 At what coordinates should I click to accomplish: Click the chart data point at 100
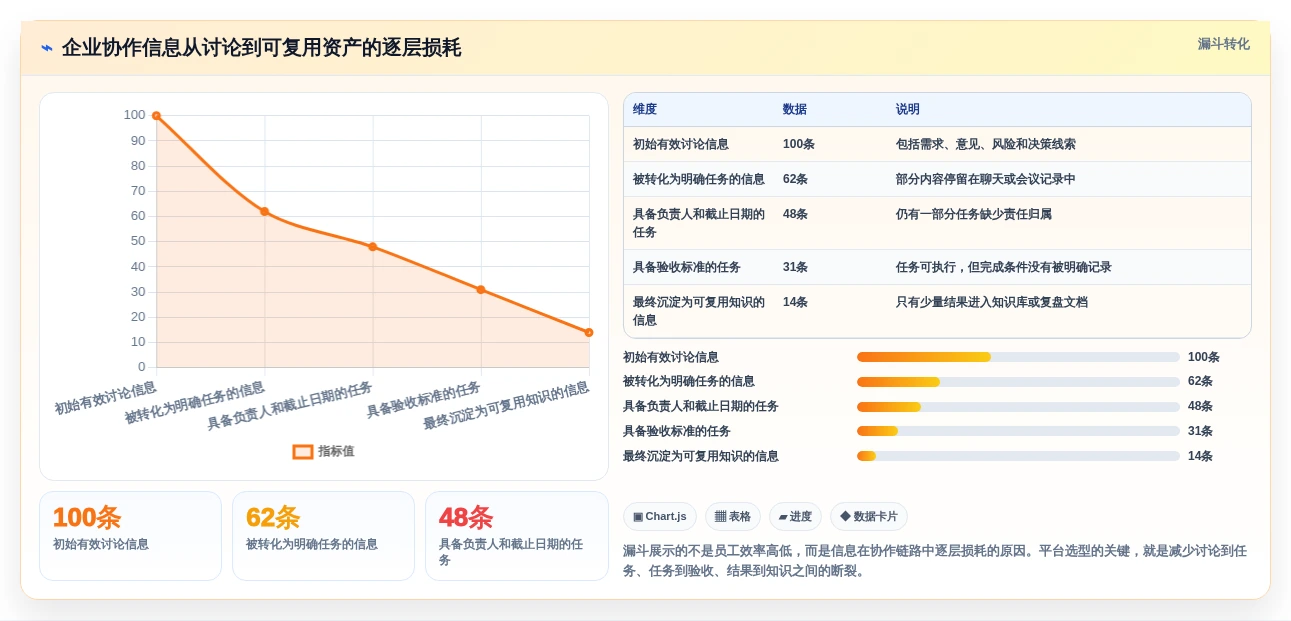[x=156, y=116]
